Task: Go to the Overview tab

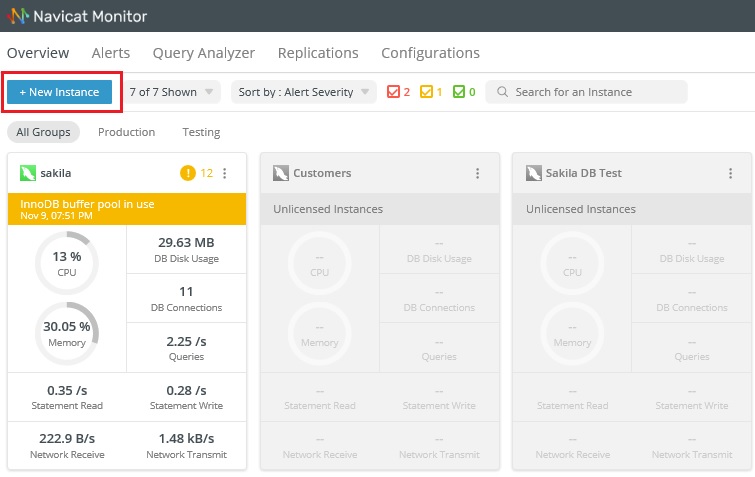Action: (x=38, y=53)
